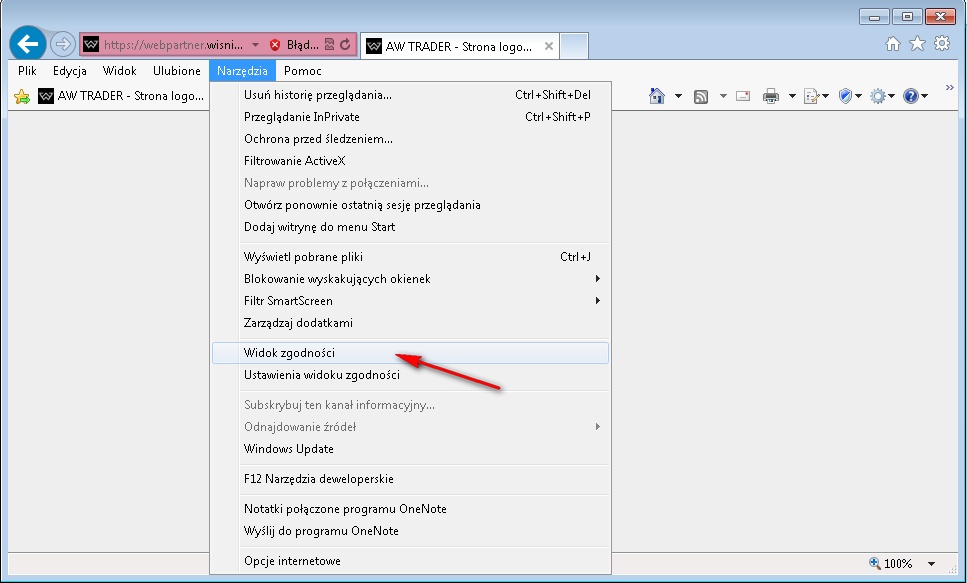This screenshot has width=967, height=583.
Task: Expand the Page dropdown arrow
Action: [825, 96]
